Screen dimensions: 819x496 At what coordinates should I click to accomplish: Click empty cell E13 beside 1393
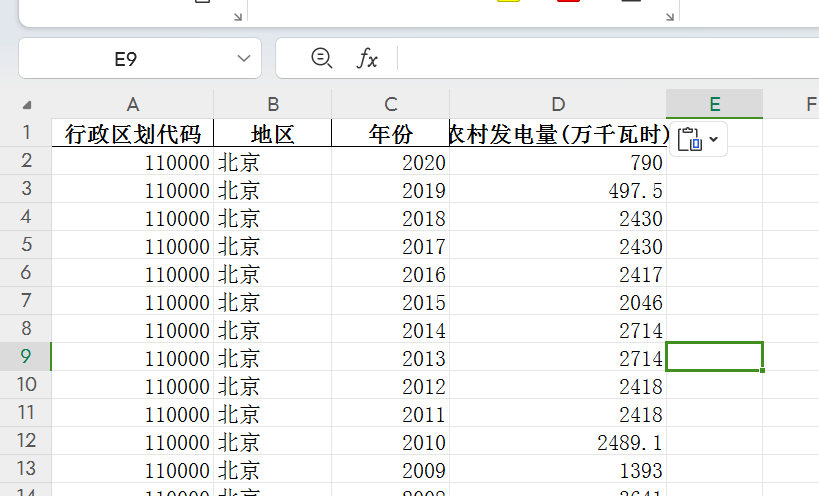[x=715, y=469]
